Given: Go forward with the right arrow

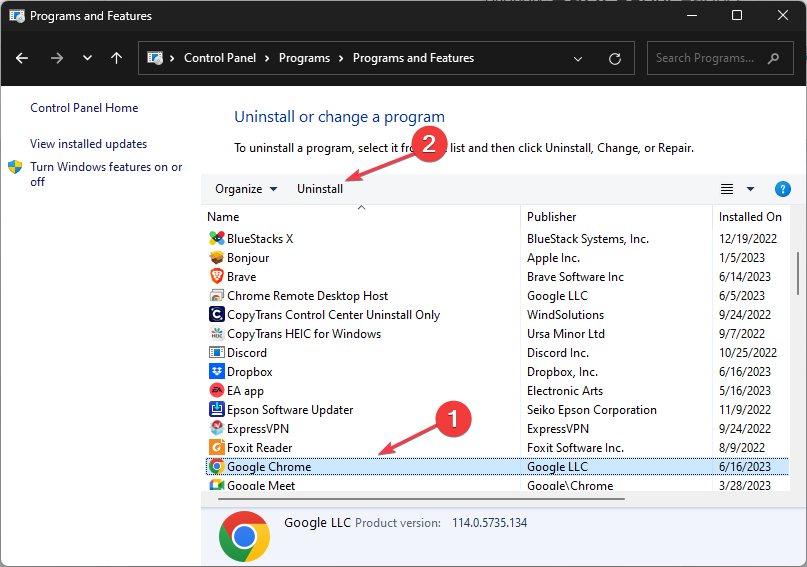Looking at the screenshot, I should 57,58.
